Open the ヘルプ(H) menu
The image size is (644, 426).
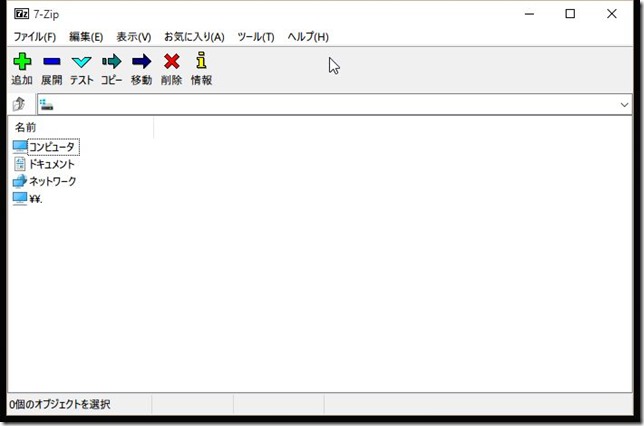(x=308, y=37)
